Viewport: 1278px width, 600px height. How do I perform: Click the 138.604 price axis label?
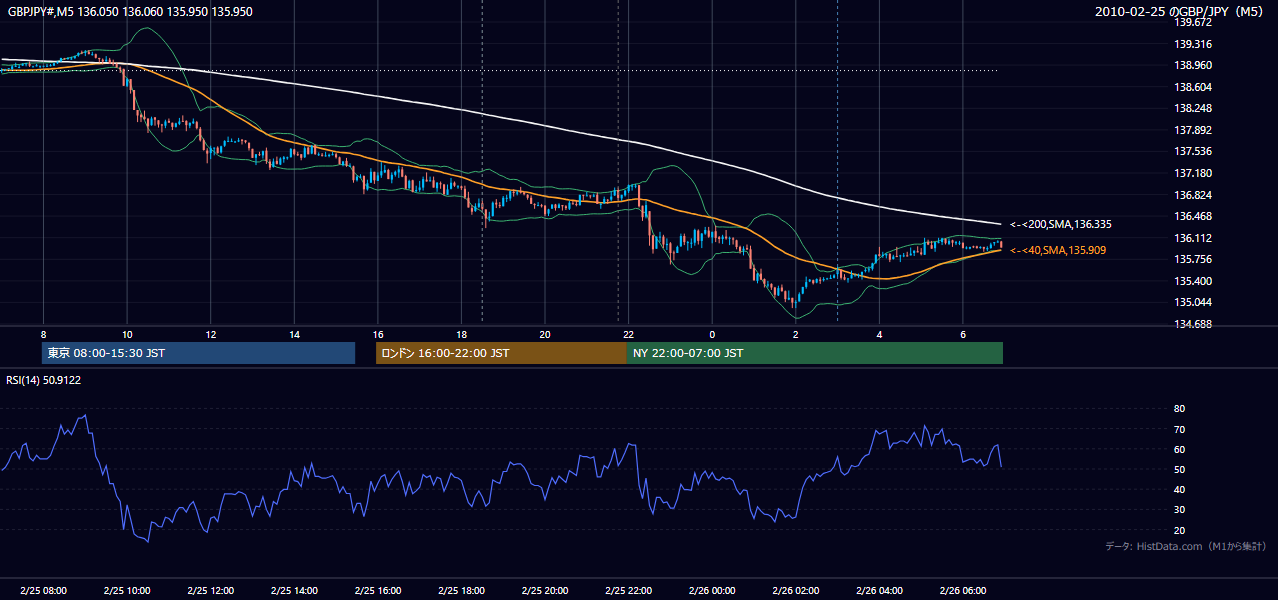point(1194,87)
